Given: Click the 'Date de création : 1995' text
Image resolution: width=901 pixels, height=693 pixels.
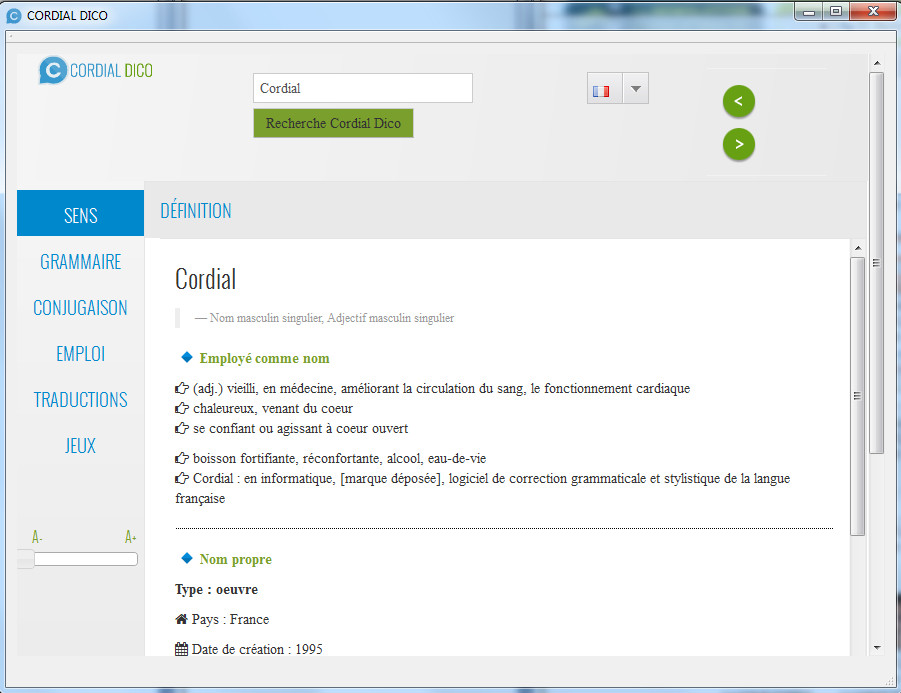Looking at the screenshot, I should coord(257,649).
